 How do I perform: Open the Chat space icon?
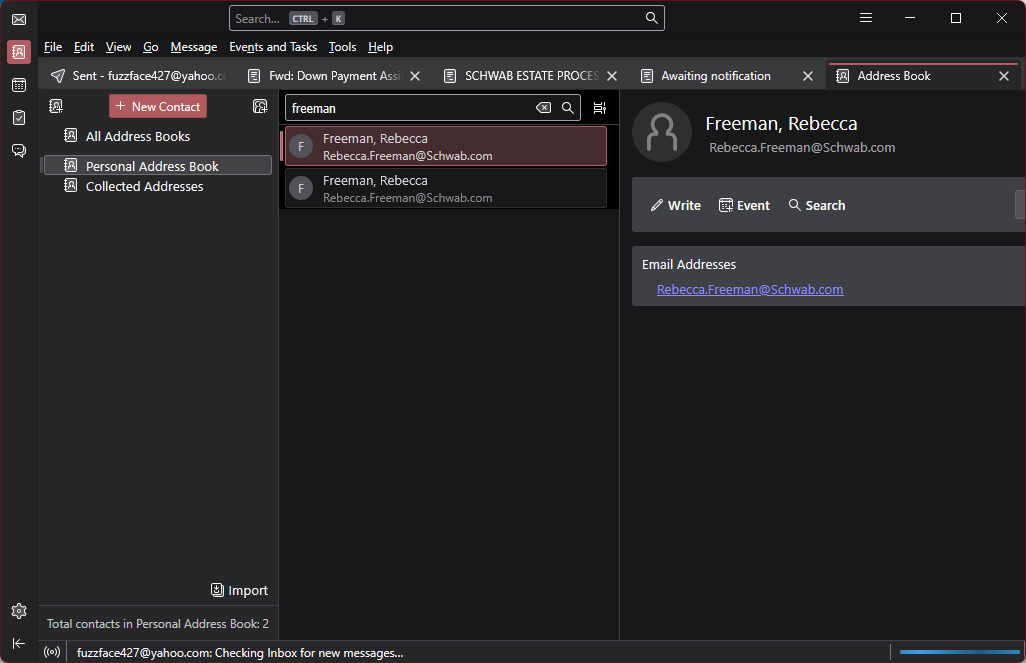[19, 151]
